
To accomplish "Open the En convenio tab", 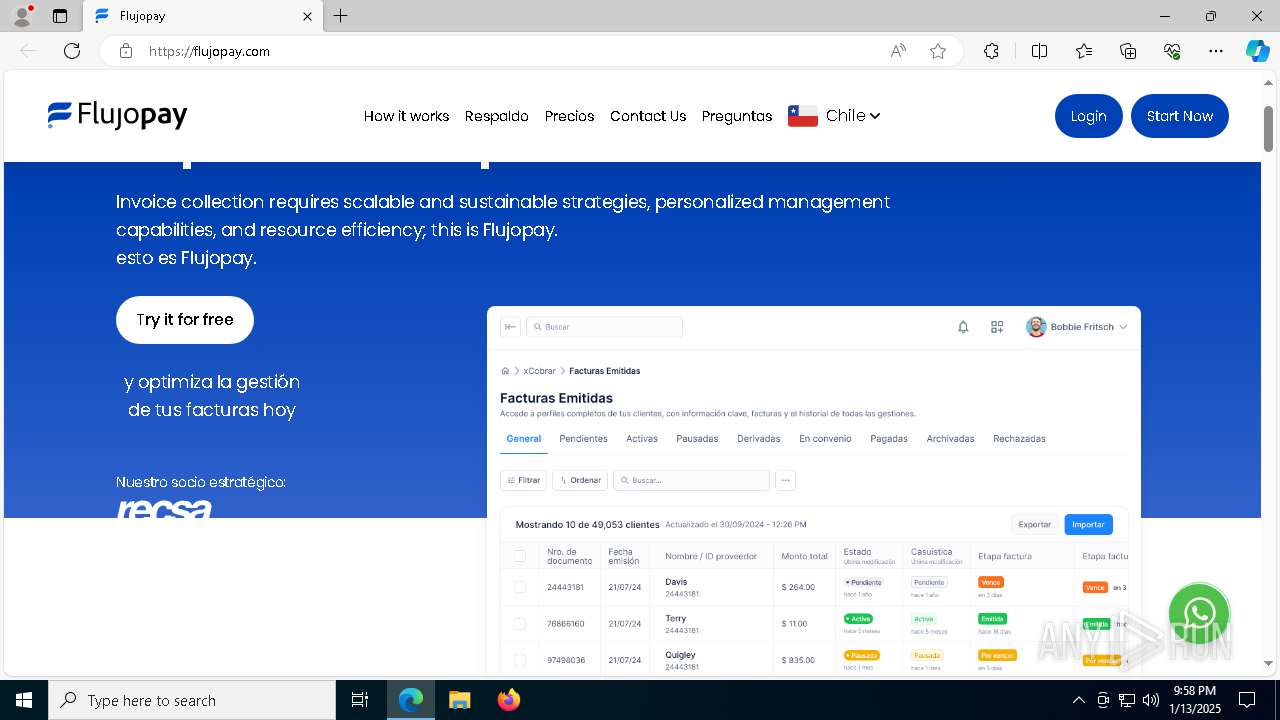I will point(825,439).
